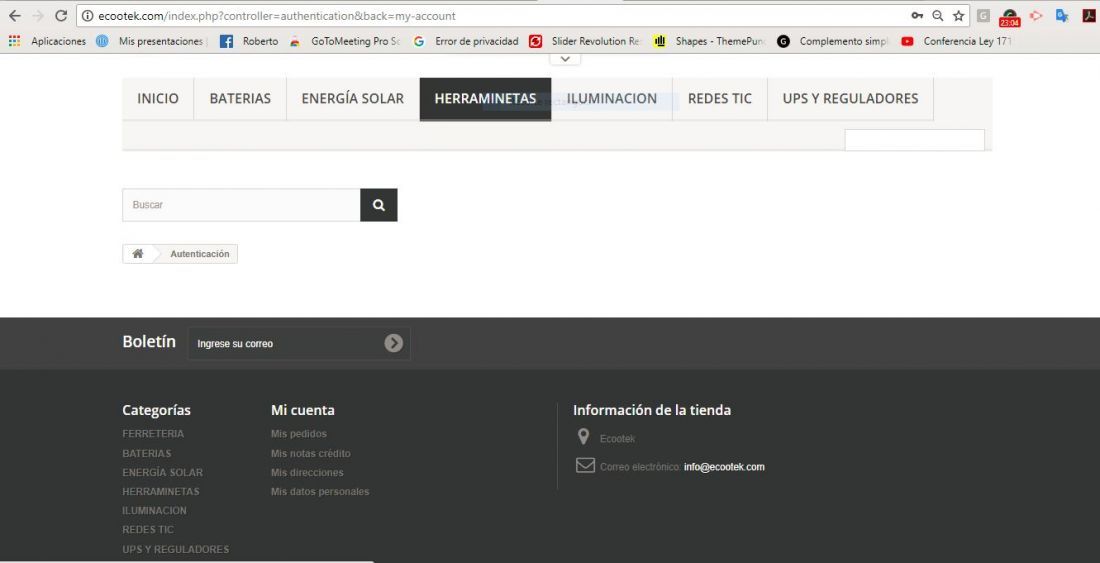Click the browser address bar URL

(277, 15)
